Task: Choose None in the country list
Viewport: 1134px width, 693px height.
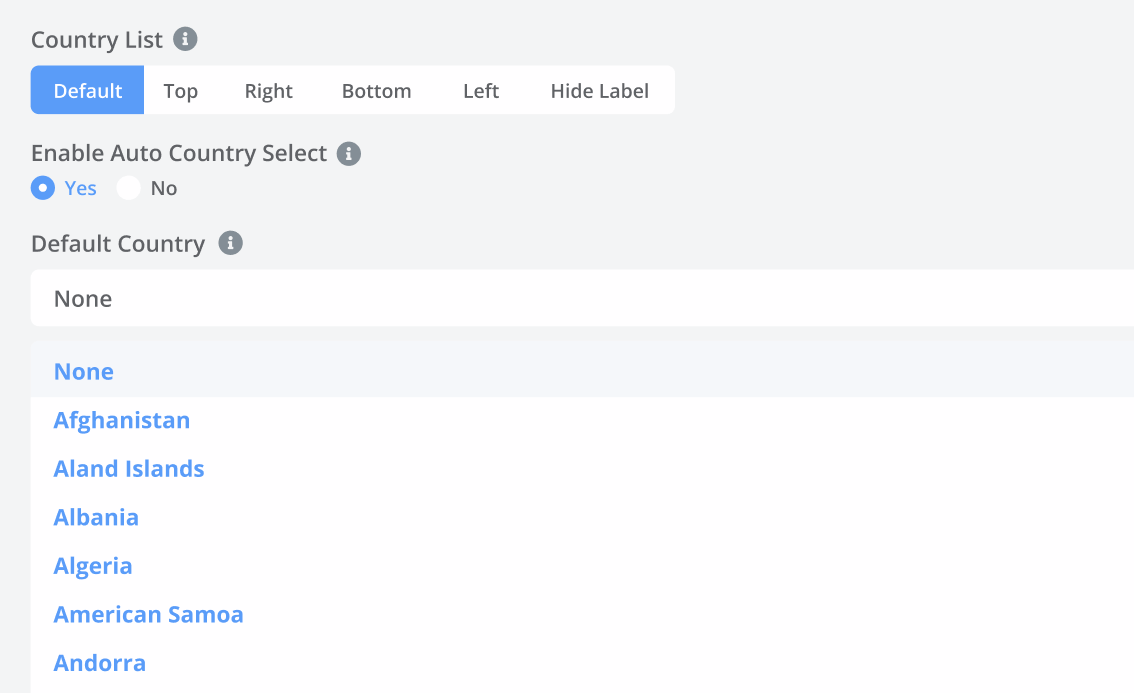Action: (x=84, y=372)
